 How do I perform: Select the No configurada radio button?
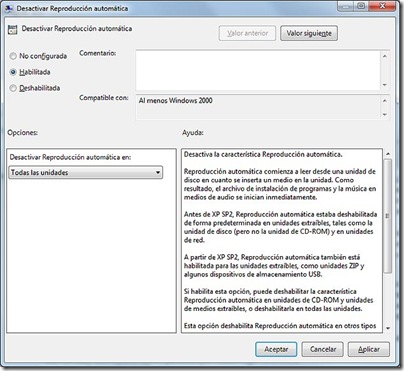point(13,56)
